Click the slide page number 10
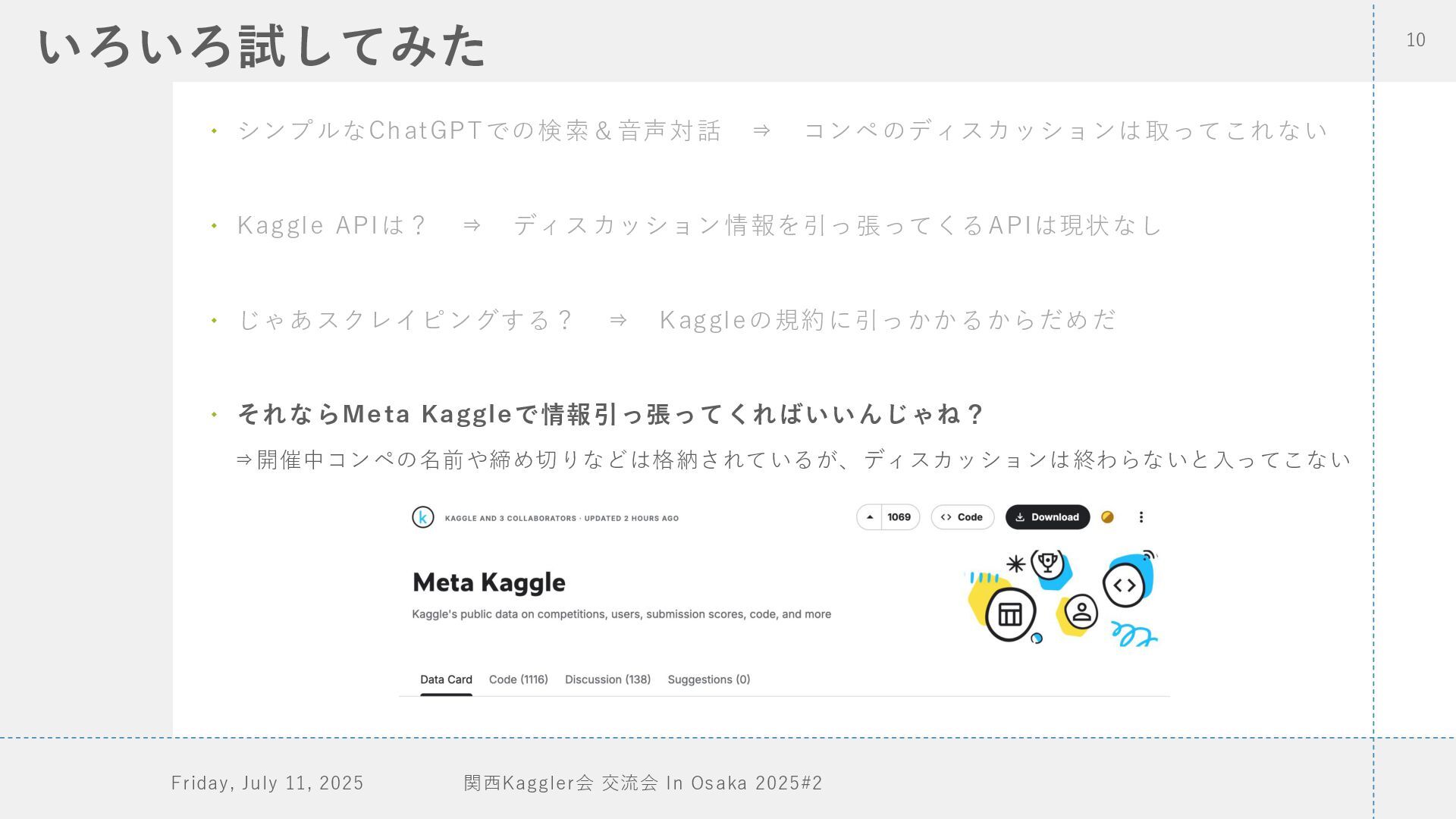1456x819 pixels. click(1416, 40)
